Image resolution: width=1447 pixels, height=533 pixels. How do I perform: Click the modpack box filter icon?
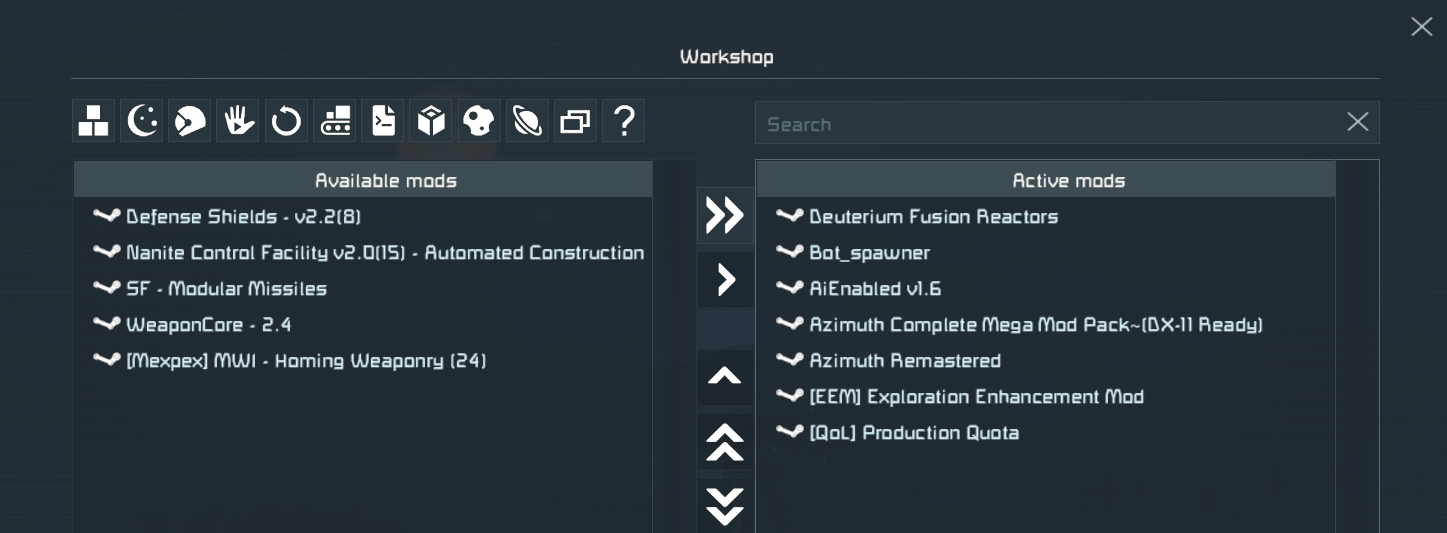(431, 121)
